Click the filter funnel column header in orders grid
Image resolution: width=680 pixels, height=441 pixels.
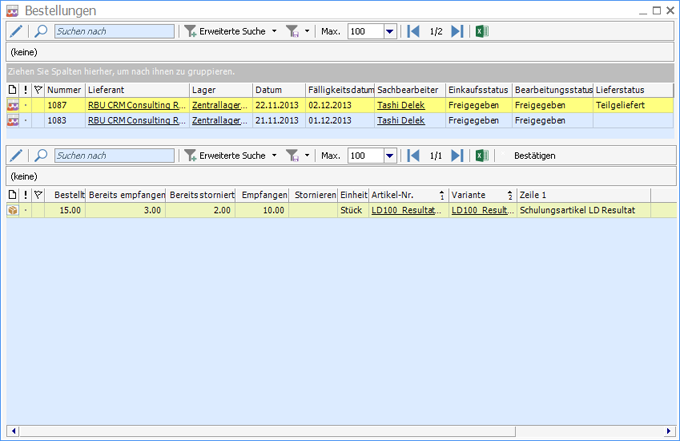pyautogui.click(x=38, y=90)
